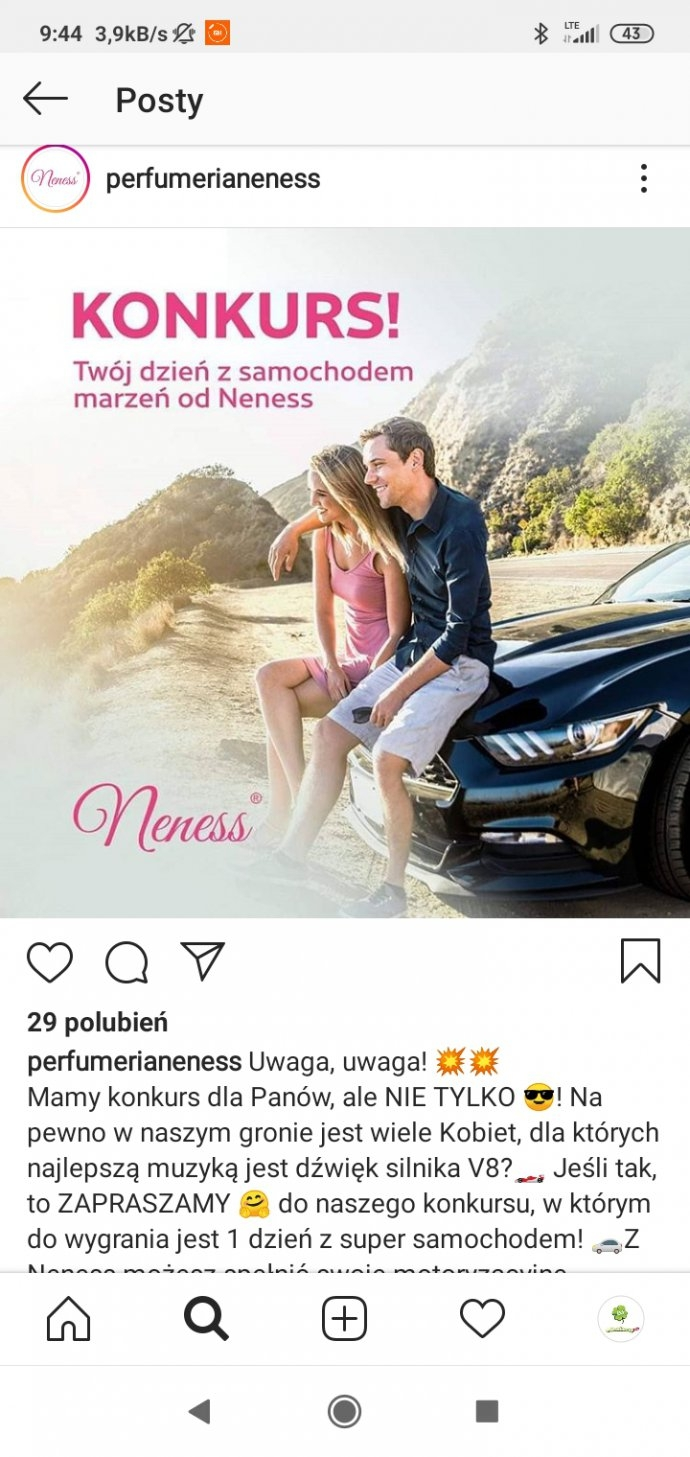
Task: Share the post using the paper plane icon
Action: tap(203, 961)
